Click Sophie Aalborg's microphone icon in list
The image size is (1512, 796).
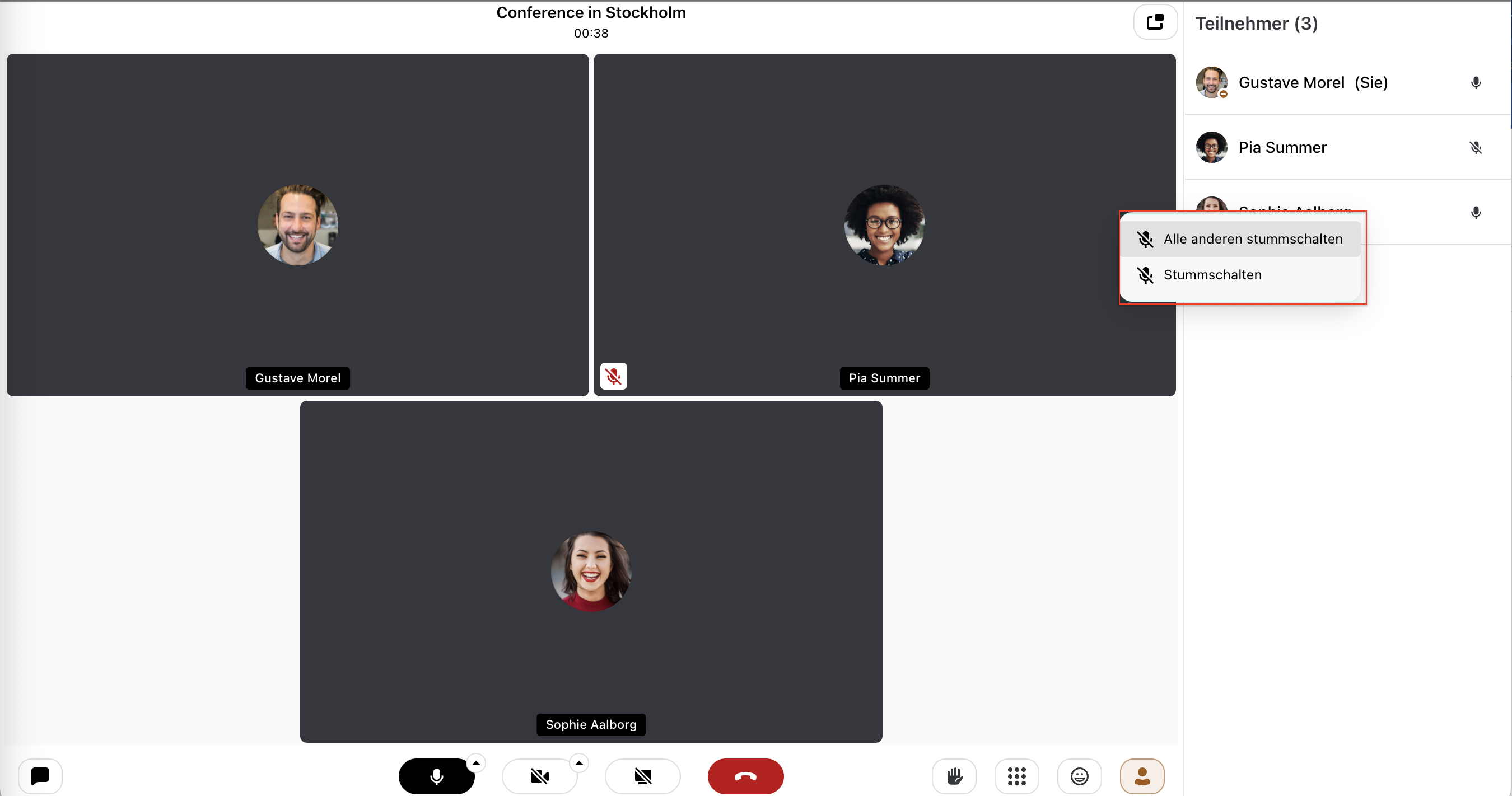click(x=1476, y=212)
